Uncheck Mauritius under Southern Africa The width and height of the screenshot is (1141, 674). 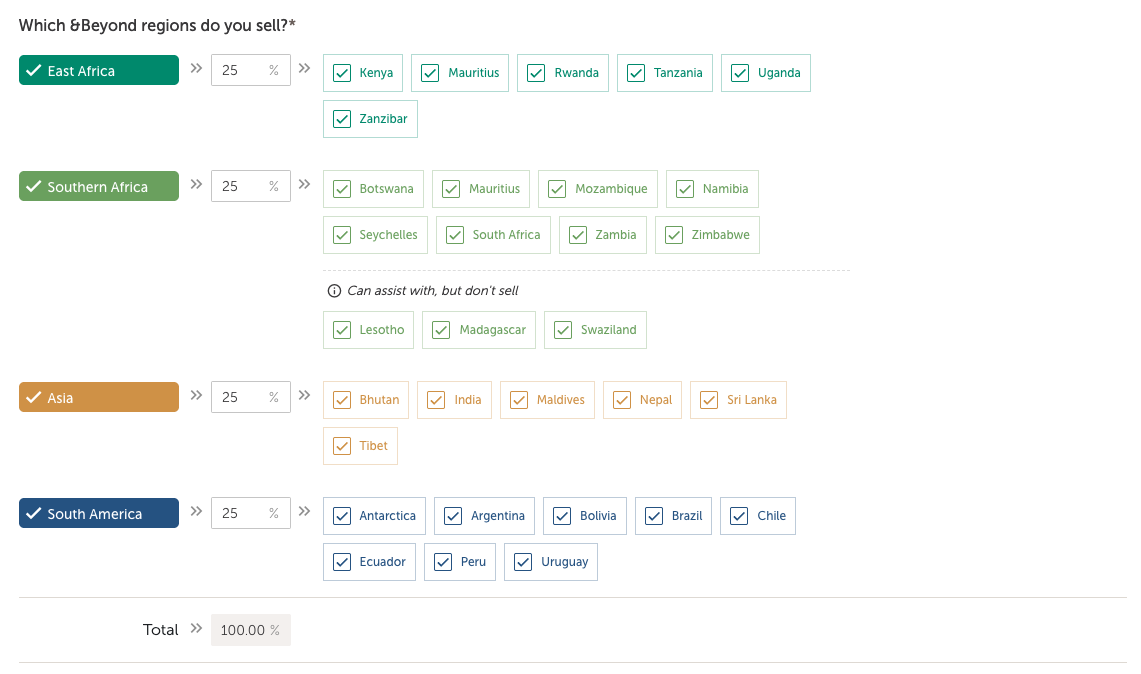point(451,189)
